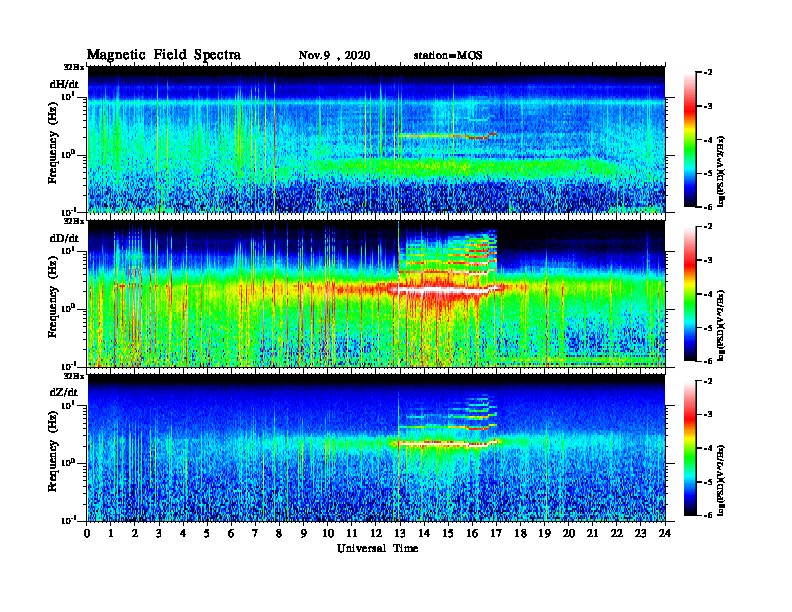Click the -2 tick on dH/dt color bar
Screen dimensions: 792x612
708,73
